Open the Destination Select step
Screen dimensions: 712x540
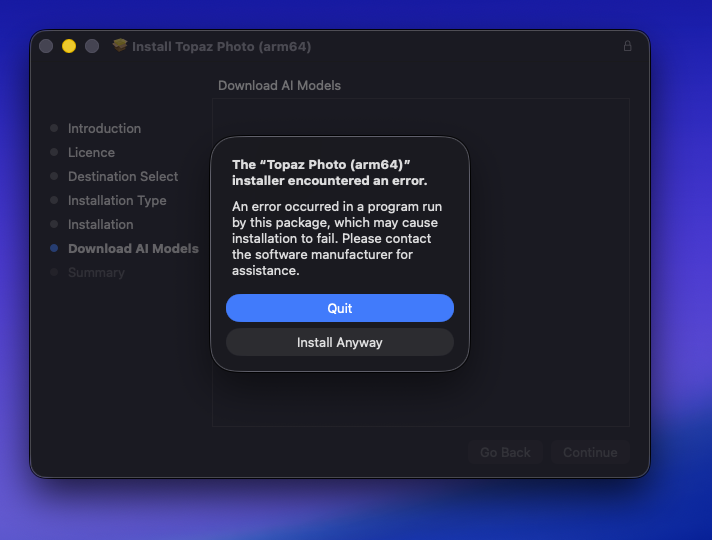[x=123, y=176]
